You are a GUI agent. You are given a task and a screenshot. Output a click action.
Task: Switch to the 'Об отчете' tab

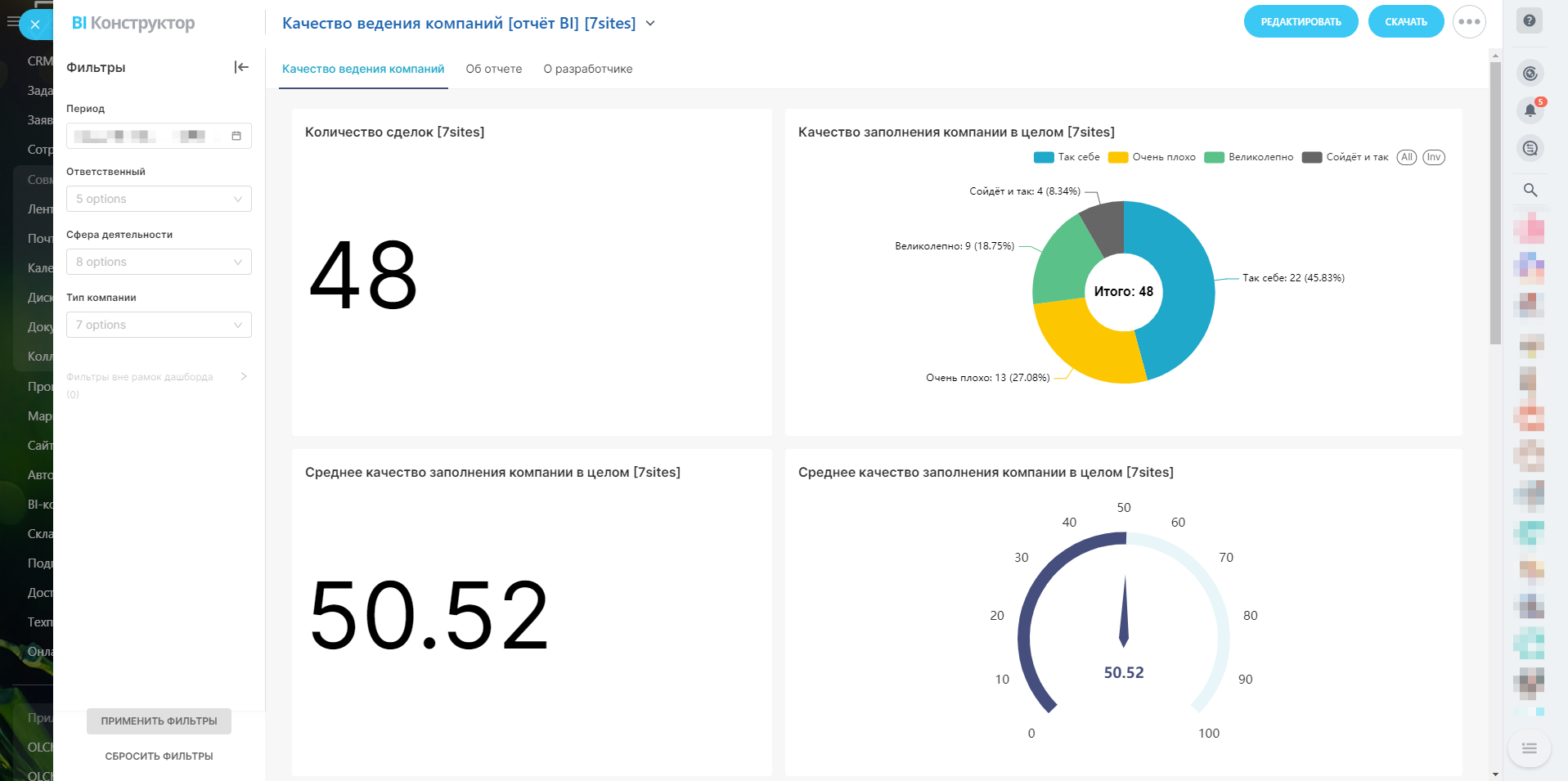(x=493, y=69)
